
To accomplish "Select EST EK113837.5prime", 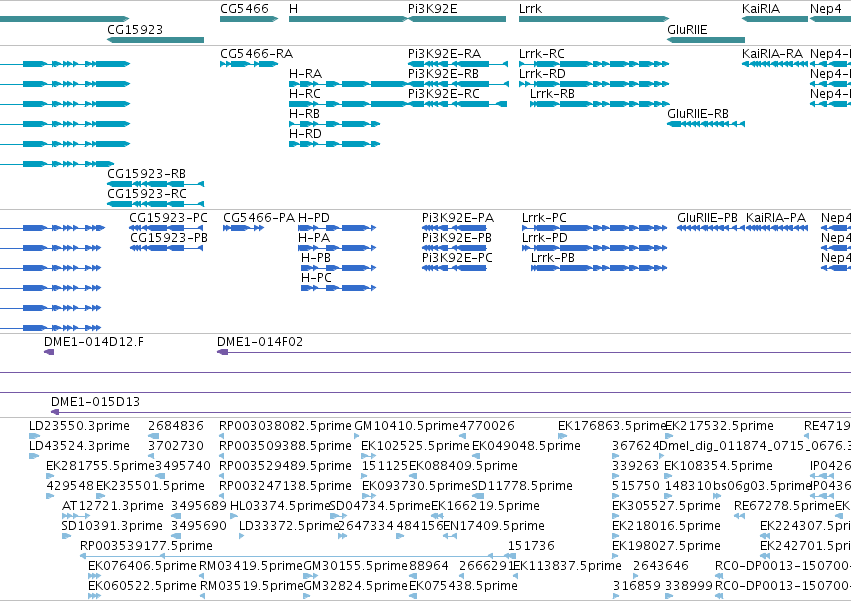I will (517, 576).
